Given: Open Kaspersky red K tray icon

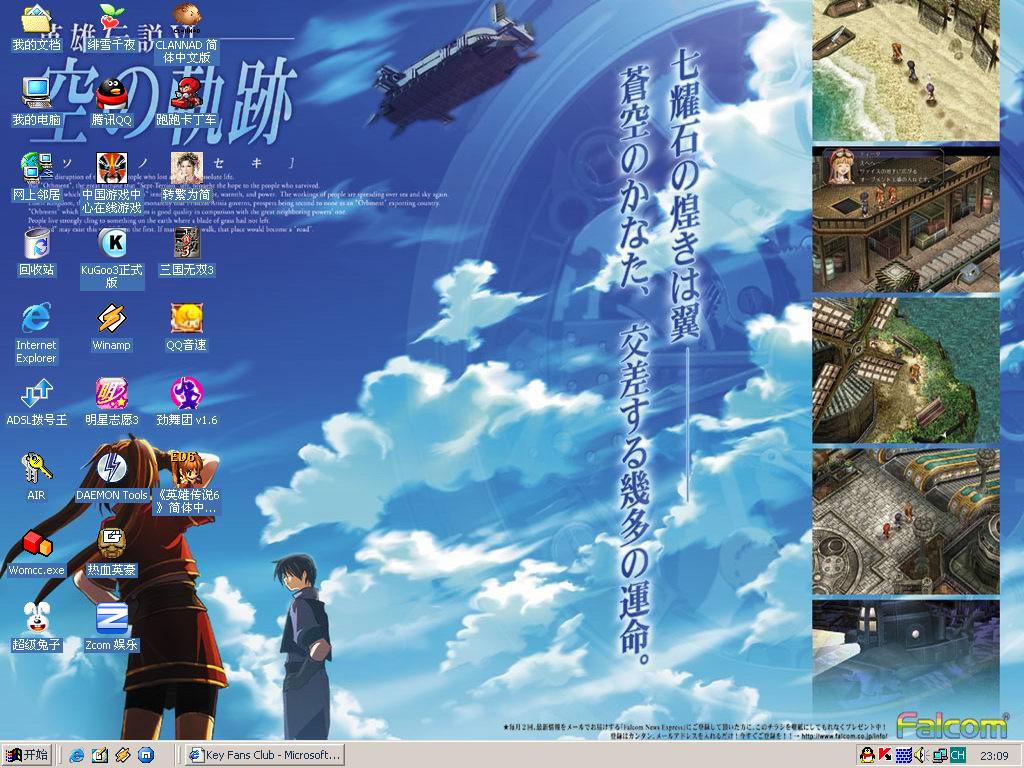Looking at the screenshot, I should coord(885,756).
